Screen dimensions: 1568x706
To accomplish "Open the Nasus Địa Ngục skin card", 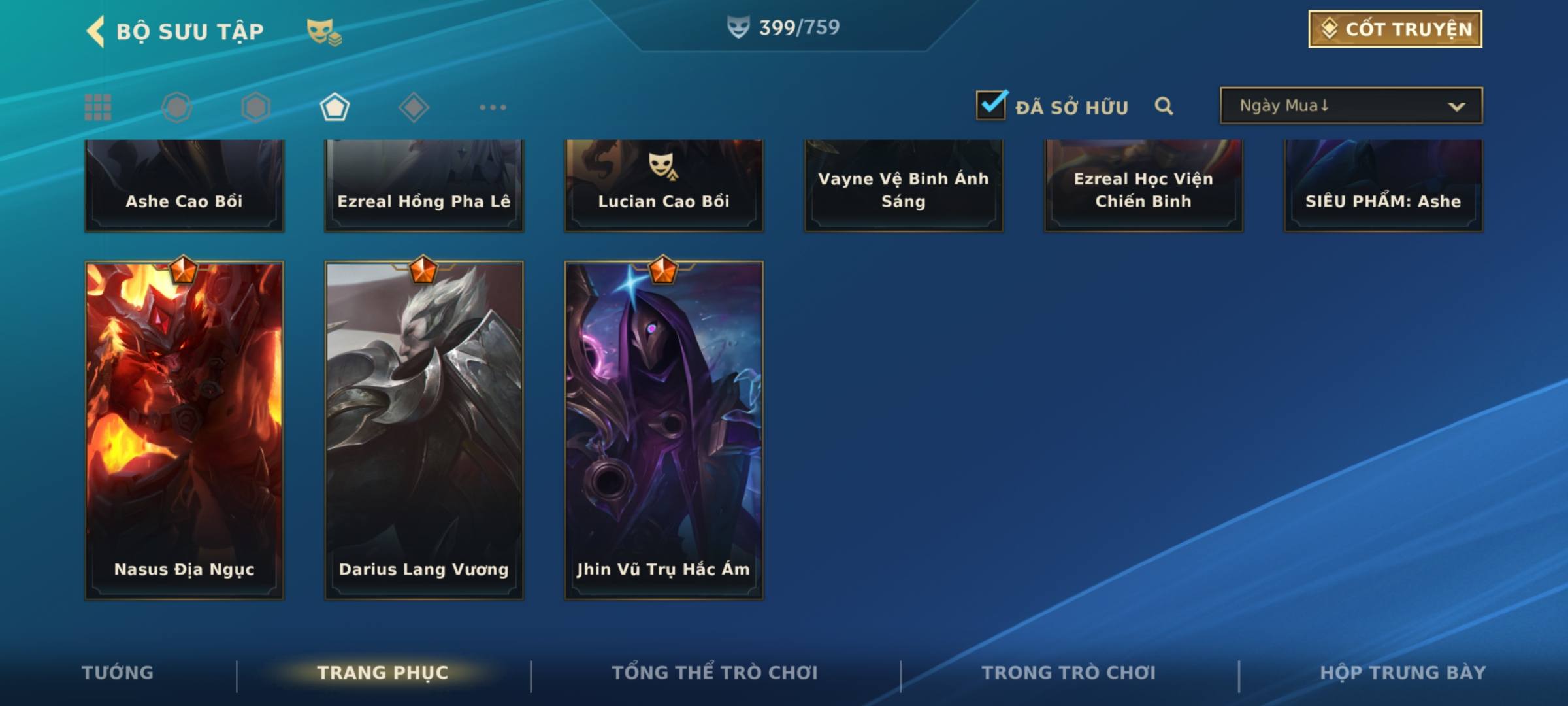I will point(184,430).
